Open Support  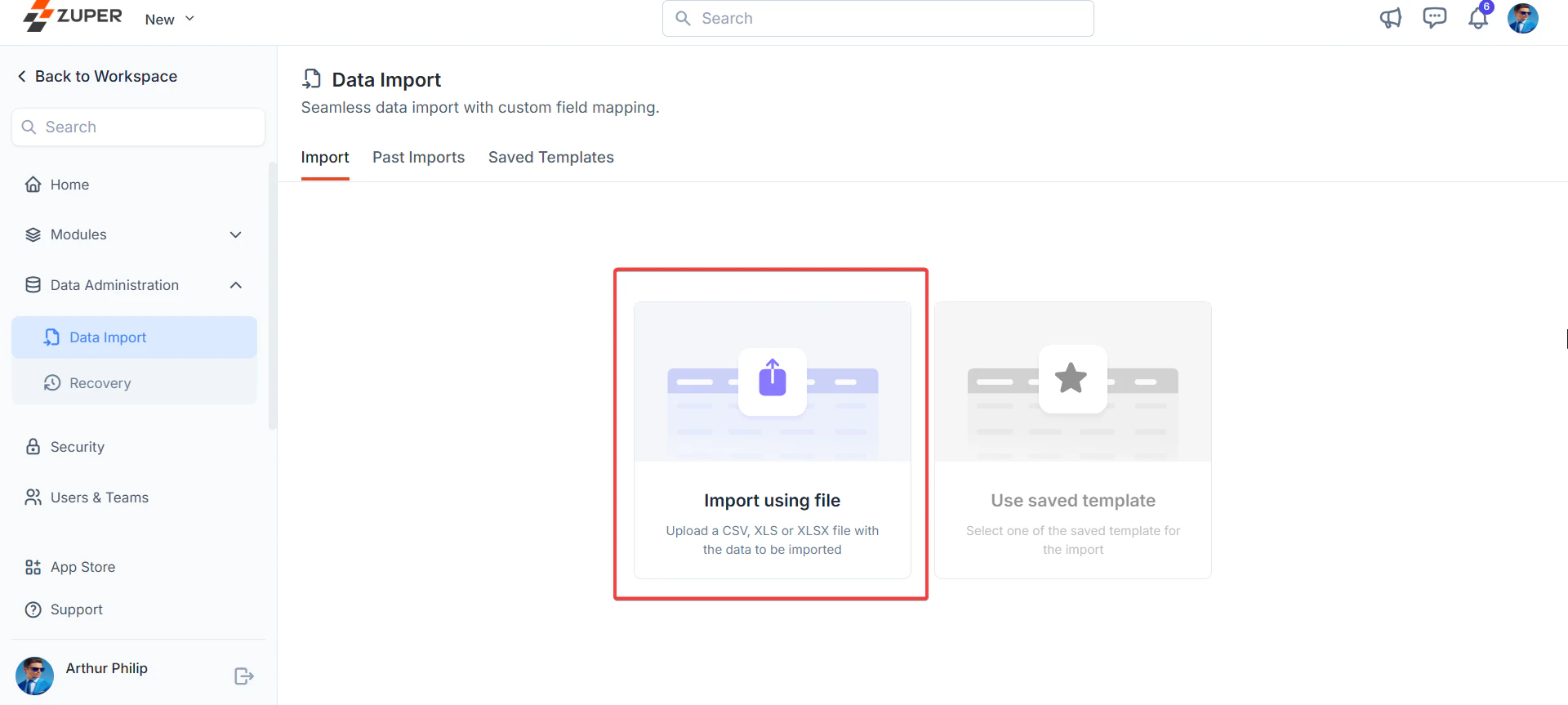point(135,609)
